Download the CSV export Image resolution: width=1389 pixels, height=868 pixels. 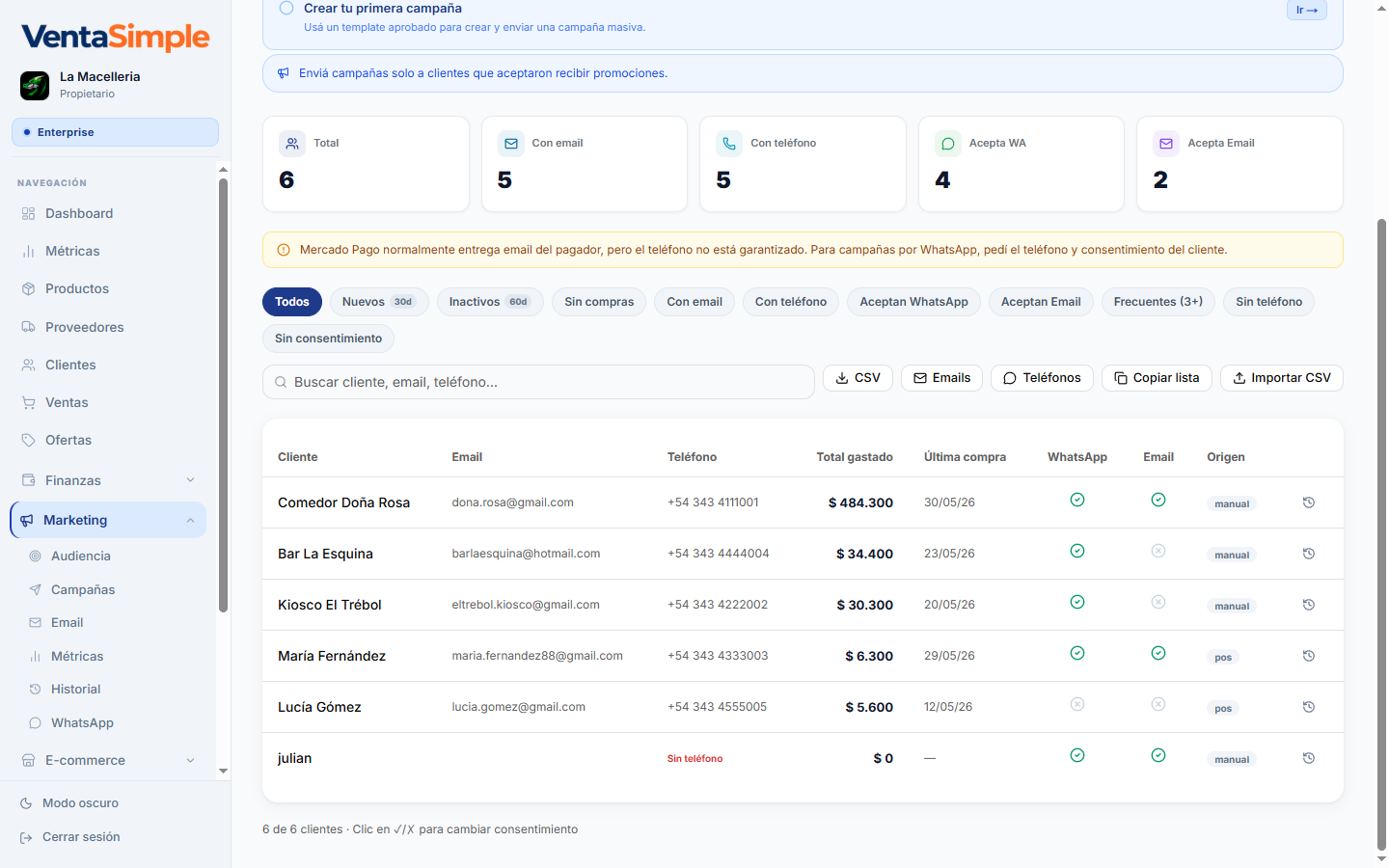(x=858, y=378)
